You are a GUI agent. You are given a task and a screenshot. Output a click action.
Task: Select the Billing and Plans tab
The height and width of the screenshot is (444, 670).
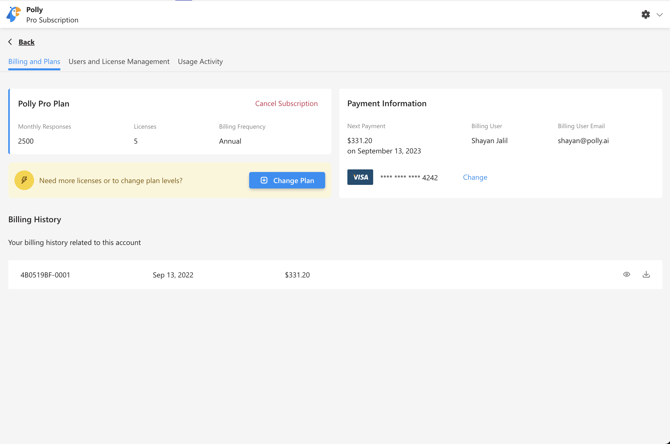tap(34, 62)
